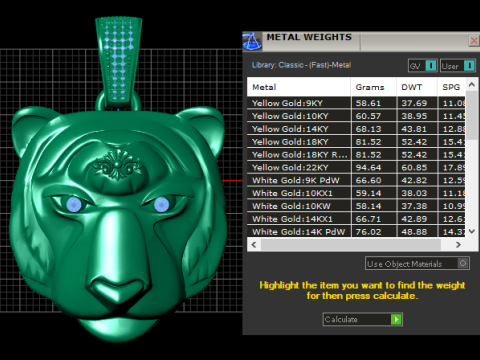Click the 94.64 grams value
The height and width of the screenshot is (360, 480).
368,167
